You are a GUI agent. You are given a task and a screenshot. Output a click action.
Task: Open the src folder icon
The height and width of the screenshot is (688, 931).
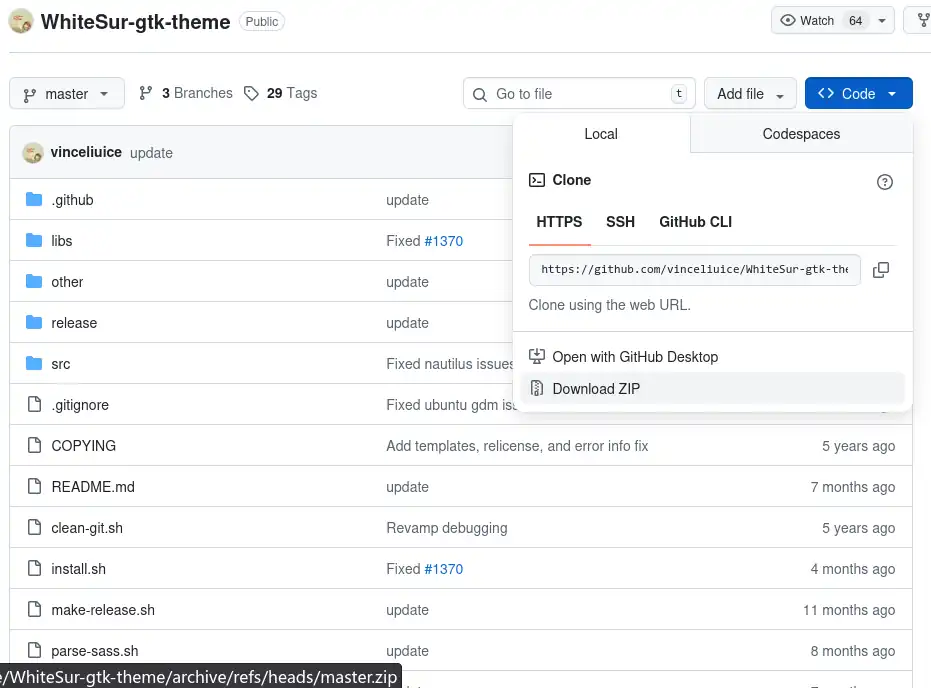tap(31, 363)
